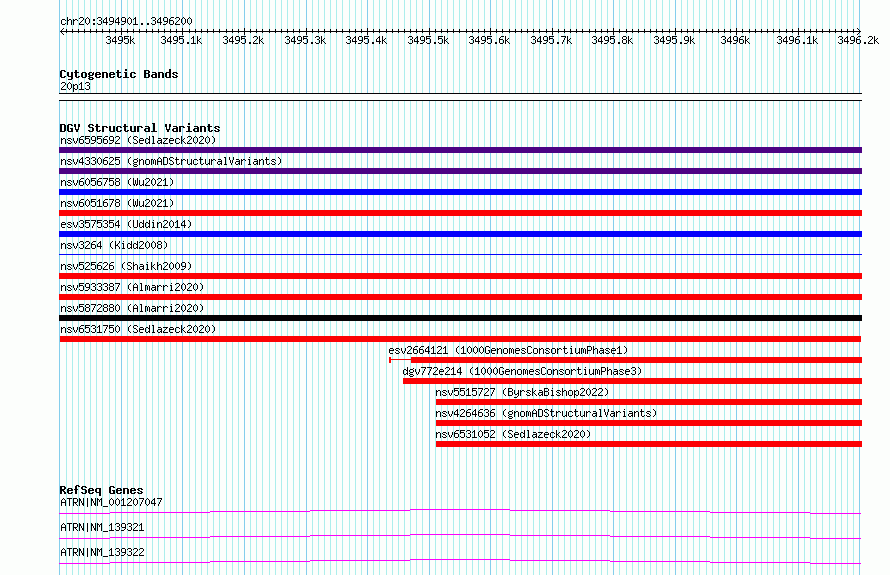The image size is (890, 575).
Task: Select the nsv5872880 (Almarri2020) label
Action: click(x=132, y=308)
